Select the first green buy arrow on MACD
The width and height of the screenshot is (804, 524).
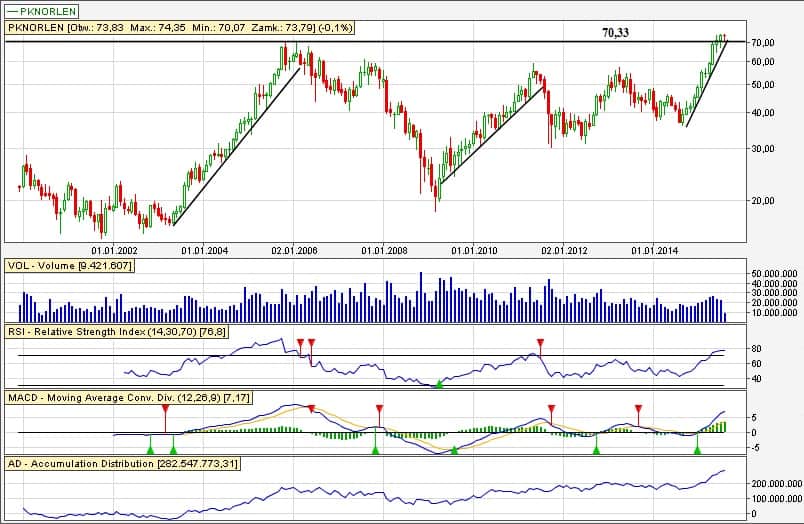point(150,450)
